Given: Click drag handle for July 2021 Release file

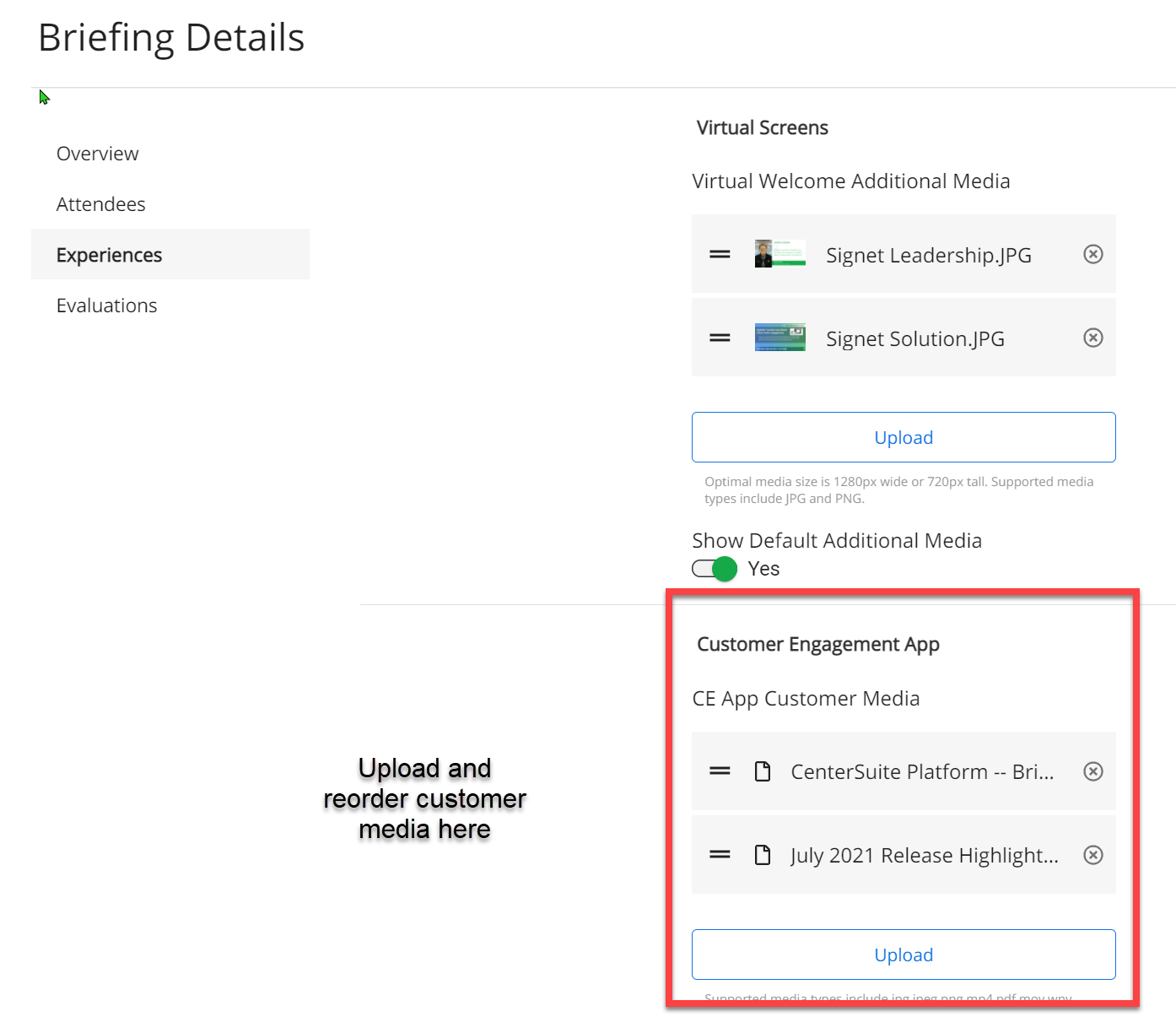Looking at the screenshot, I should click(720, 855).
